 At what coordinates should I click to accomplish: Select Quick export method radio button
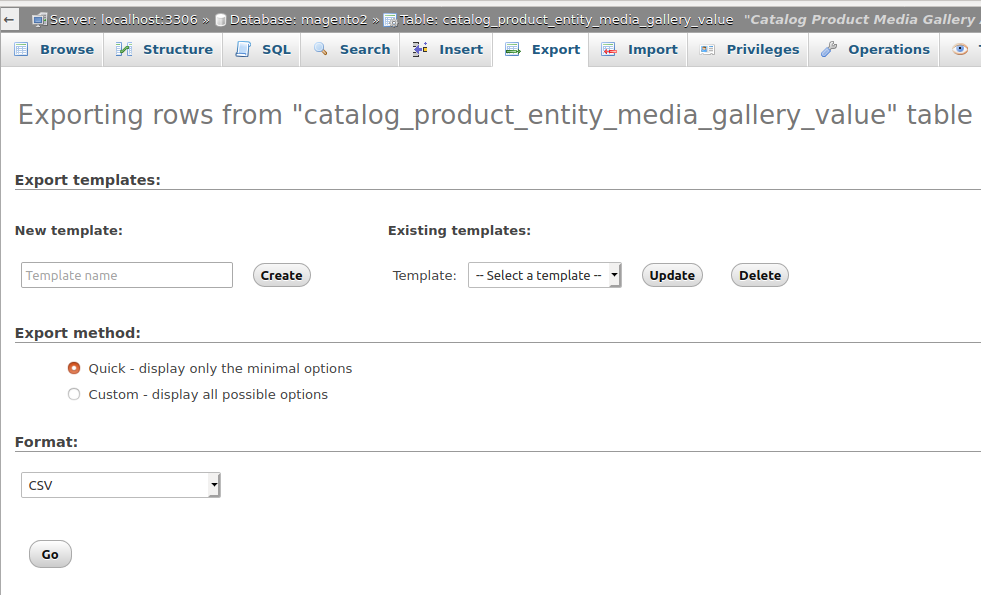coord(74,368)
